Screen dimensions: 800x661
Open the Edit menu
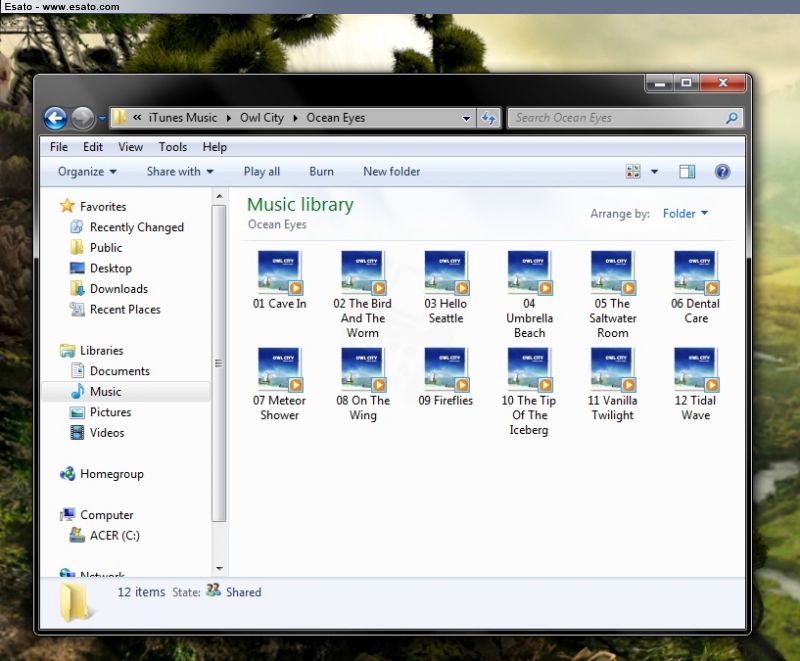(x=93, y=147)
